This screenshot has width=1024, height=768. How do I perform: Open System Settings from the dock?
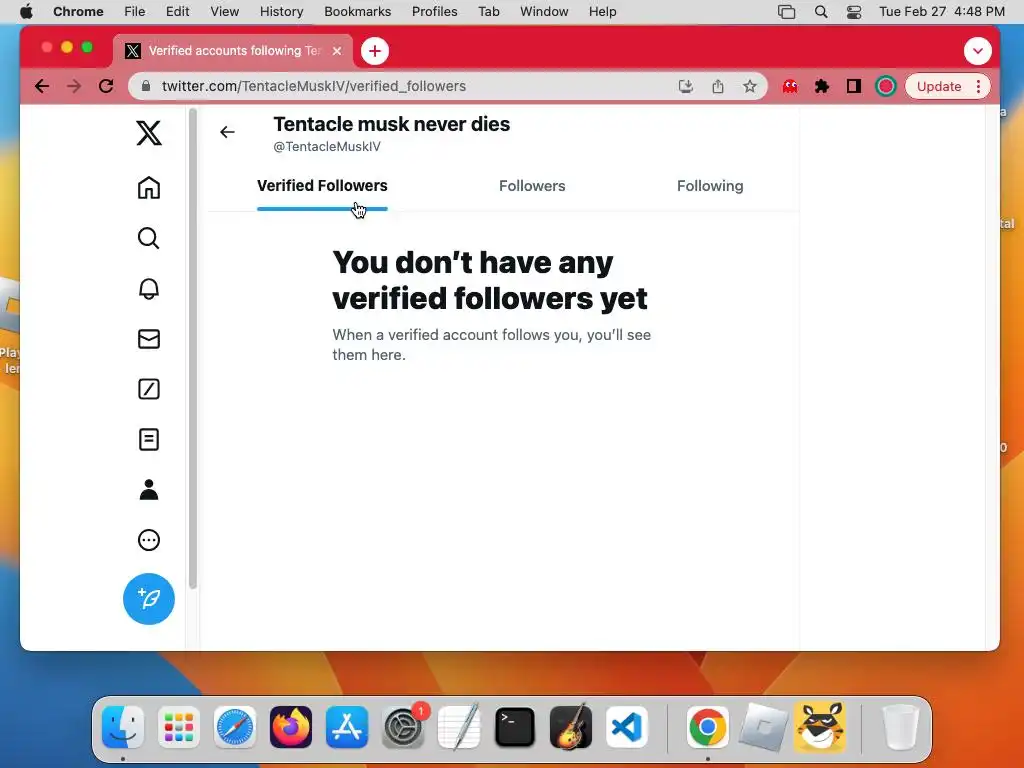tap(403, 727)
